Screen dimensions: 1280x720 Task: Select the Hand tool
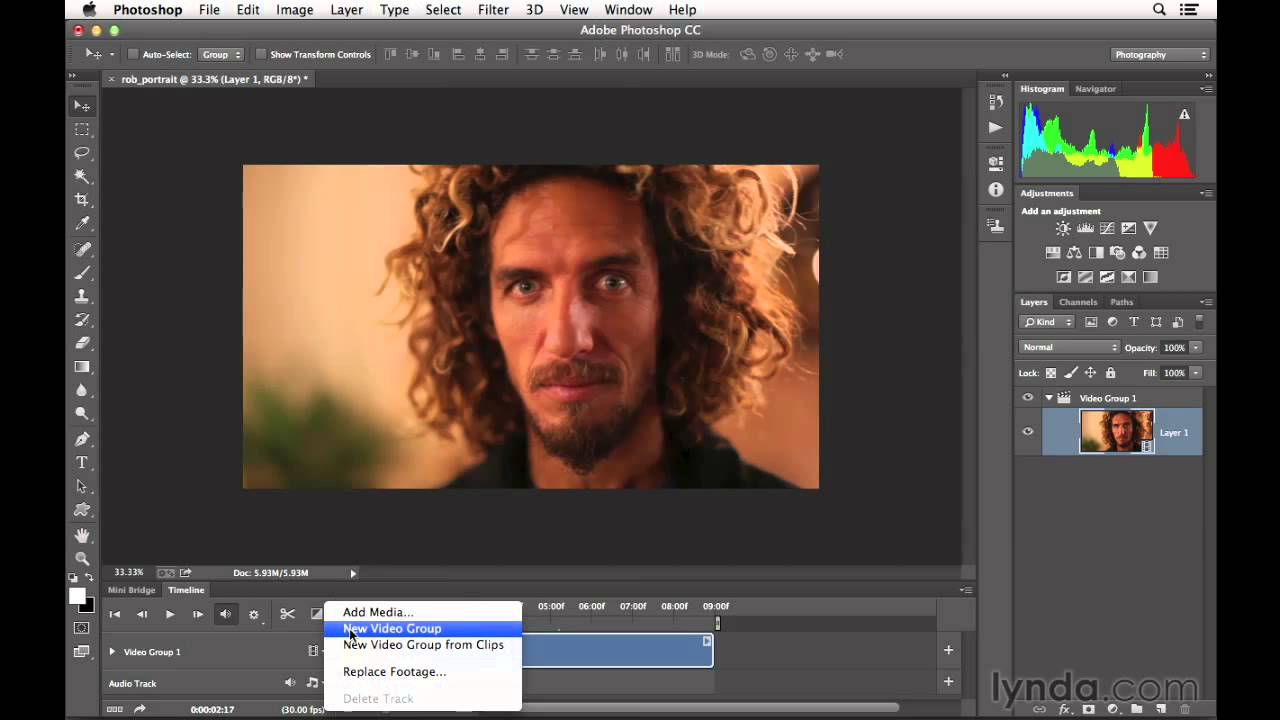coord(82,535)
